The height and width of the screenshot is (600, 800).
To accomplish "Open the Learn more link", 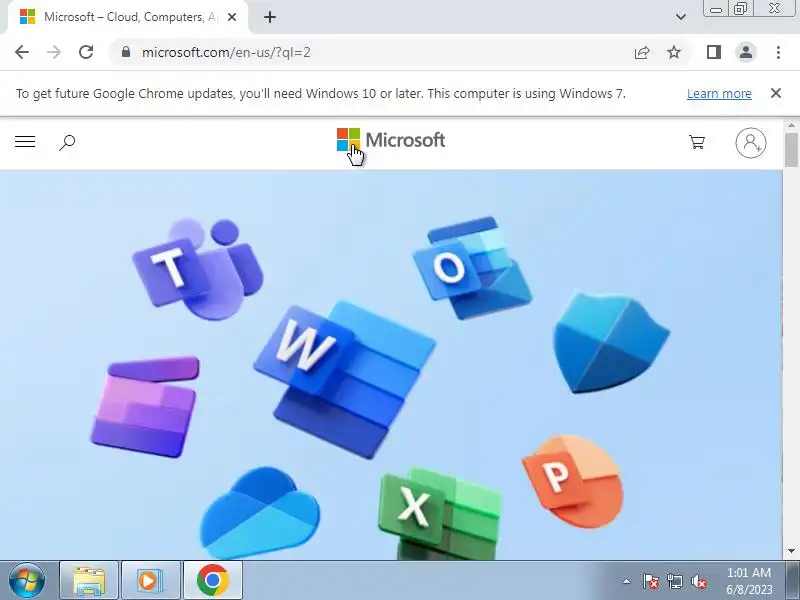I will [719, 94].
